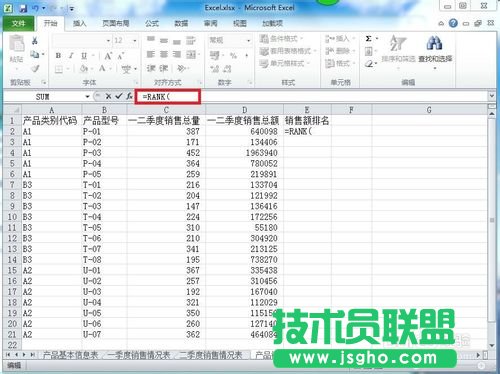Image resolution: width=500 pixels, height=374 pixels.
Task: Toggle align text right
Action: 177,54
